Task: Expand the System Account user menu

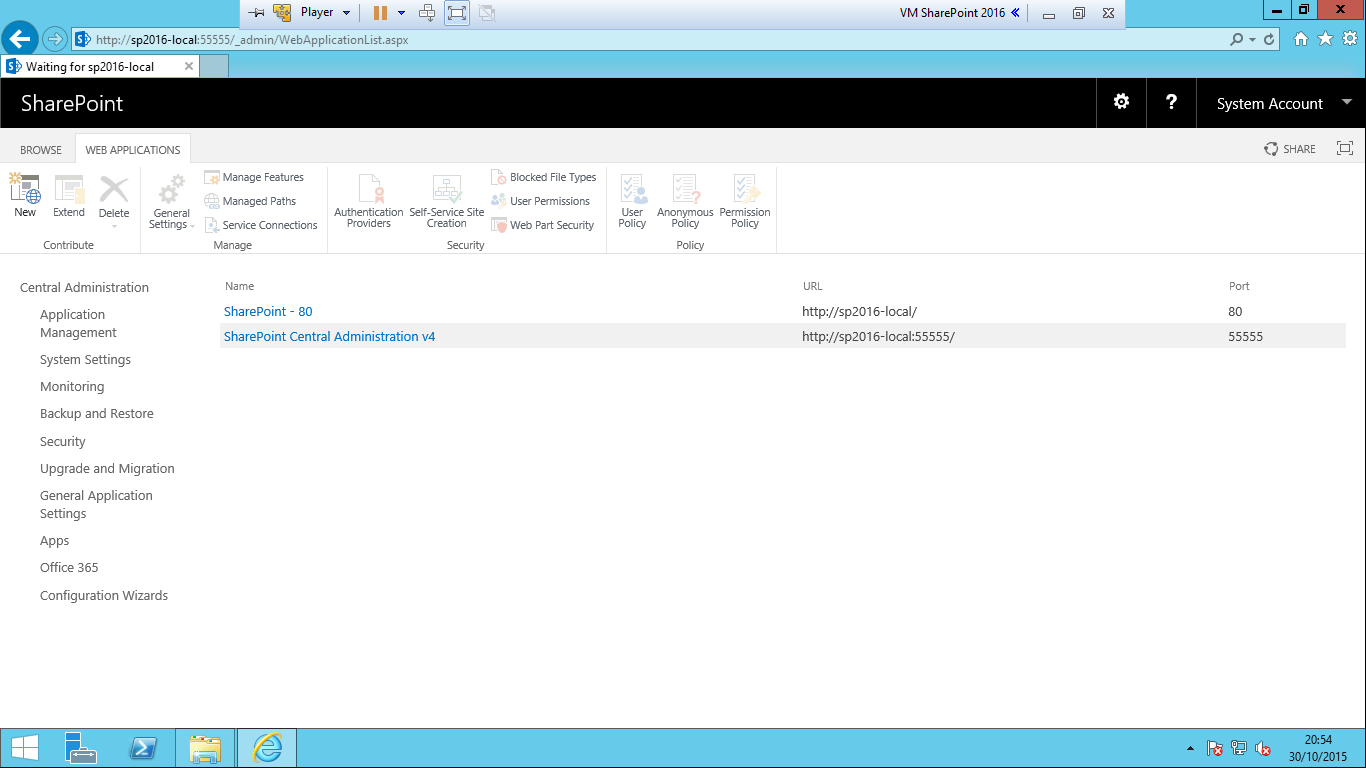Action: click(1347, 102)
